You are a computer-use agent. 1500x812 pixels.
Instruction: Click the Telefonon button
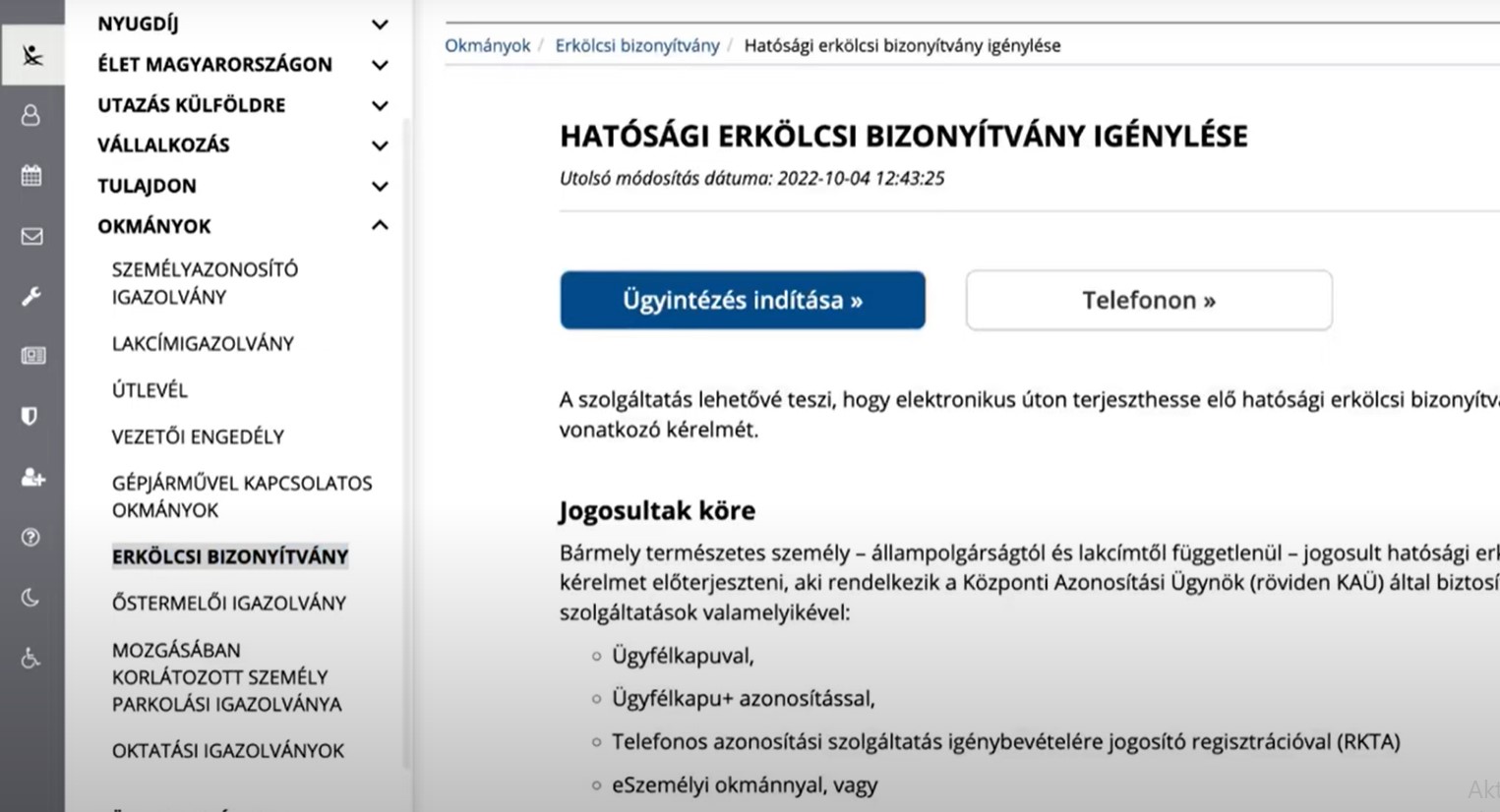(1149, 300)
